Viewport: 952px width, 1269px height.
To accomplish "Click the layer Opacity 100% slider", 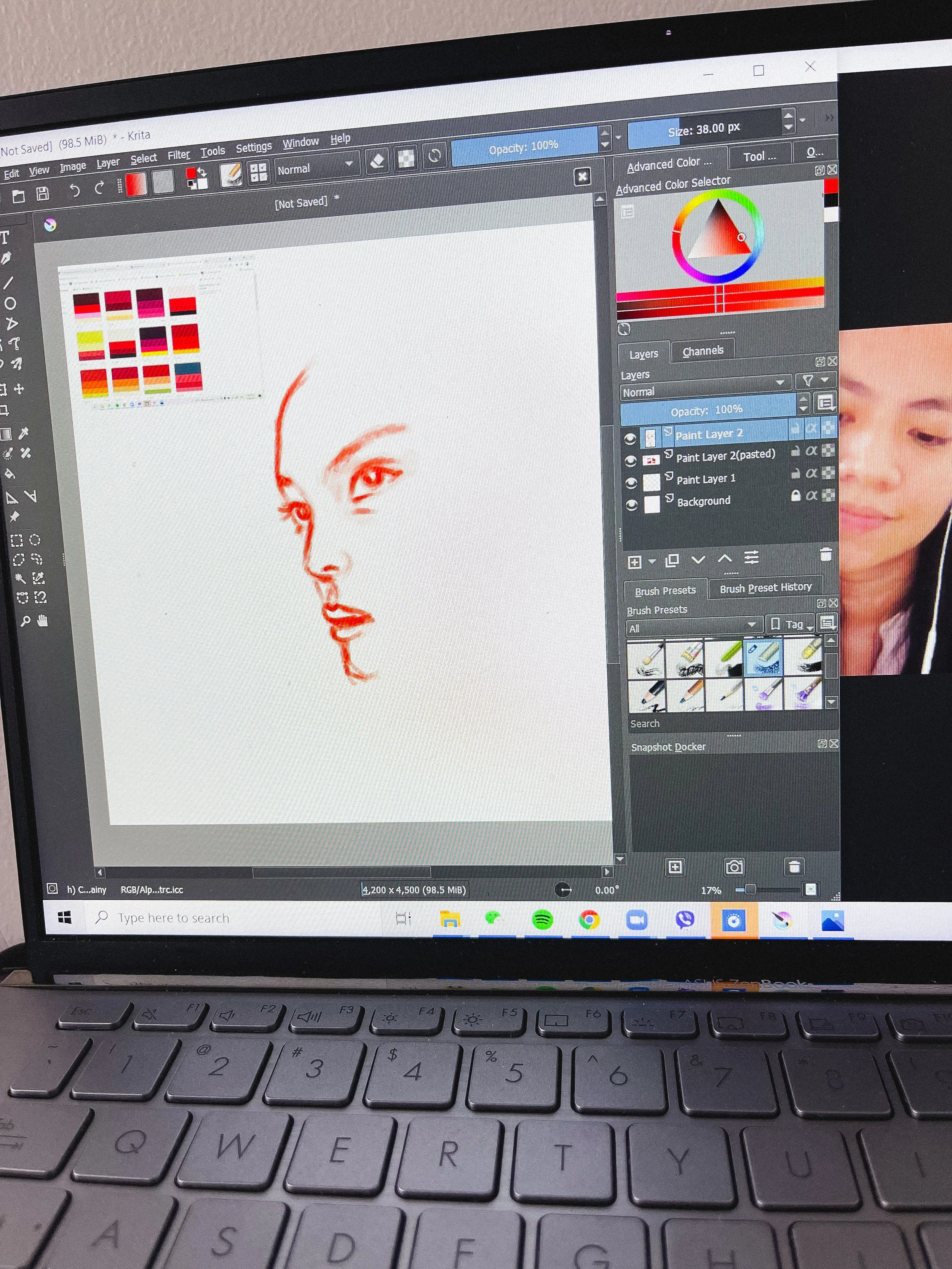I will click(x=706, y=410).
